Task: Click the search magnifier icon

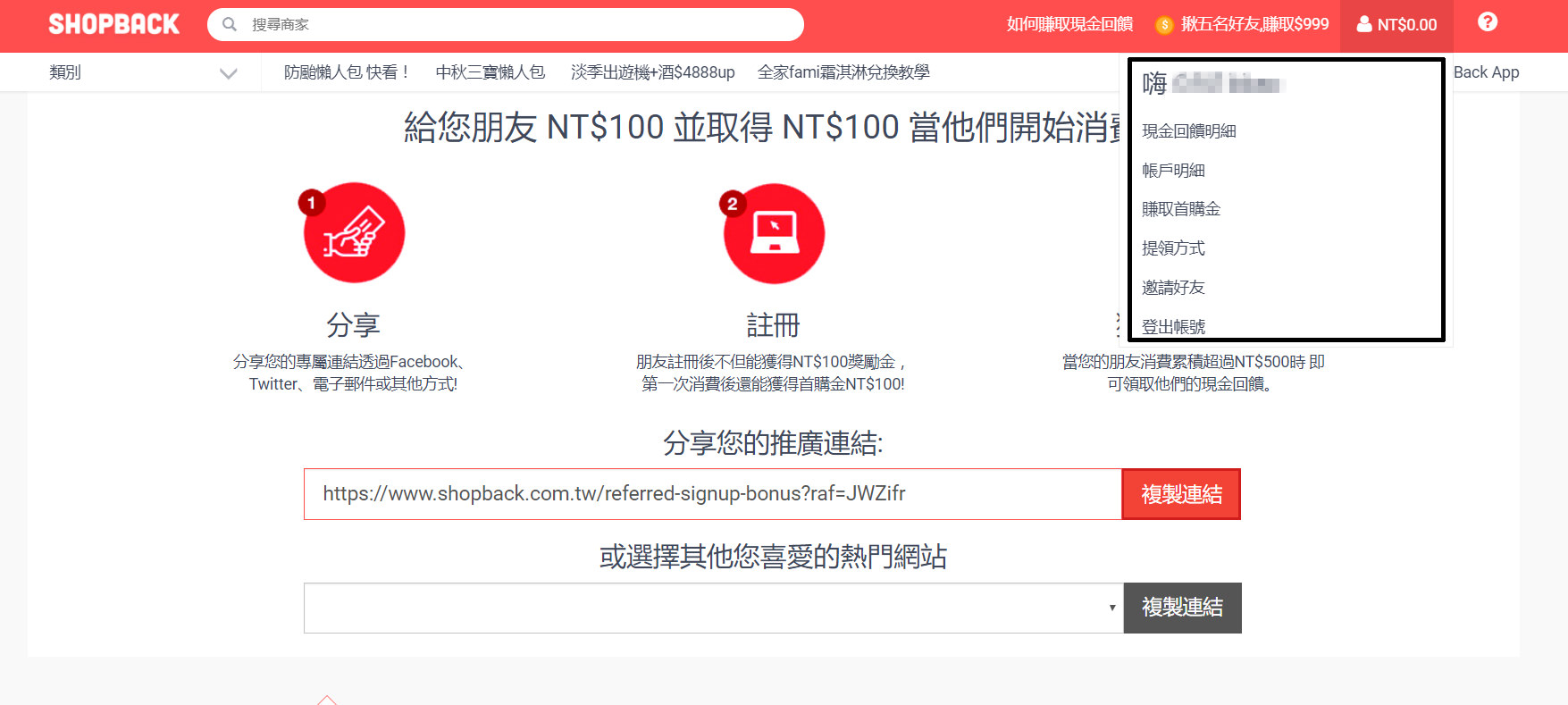Action: 230,24
